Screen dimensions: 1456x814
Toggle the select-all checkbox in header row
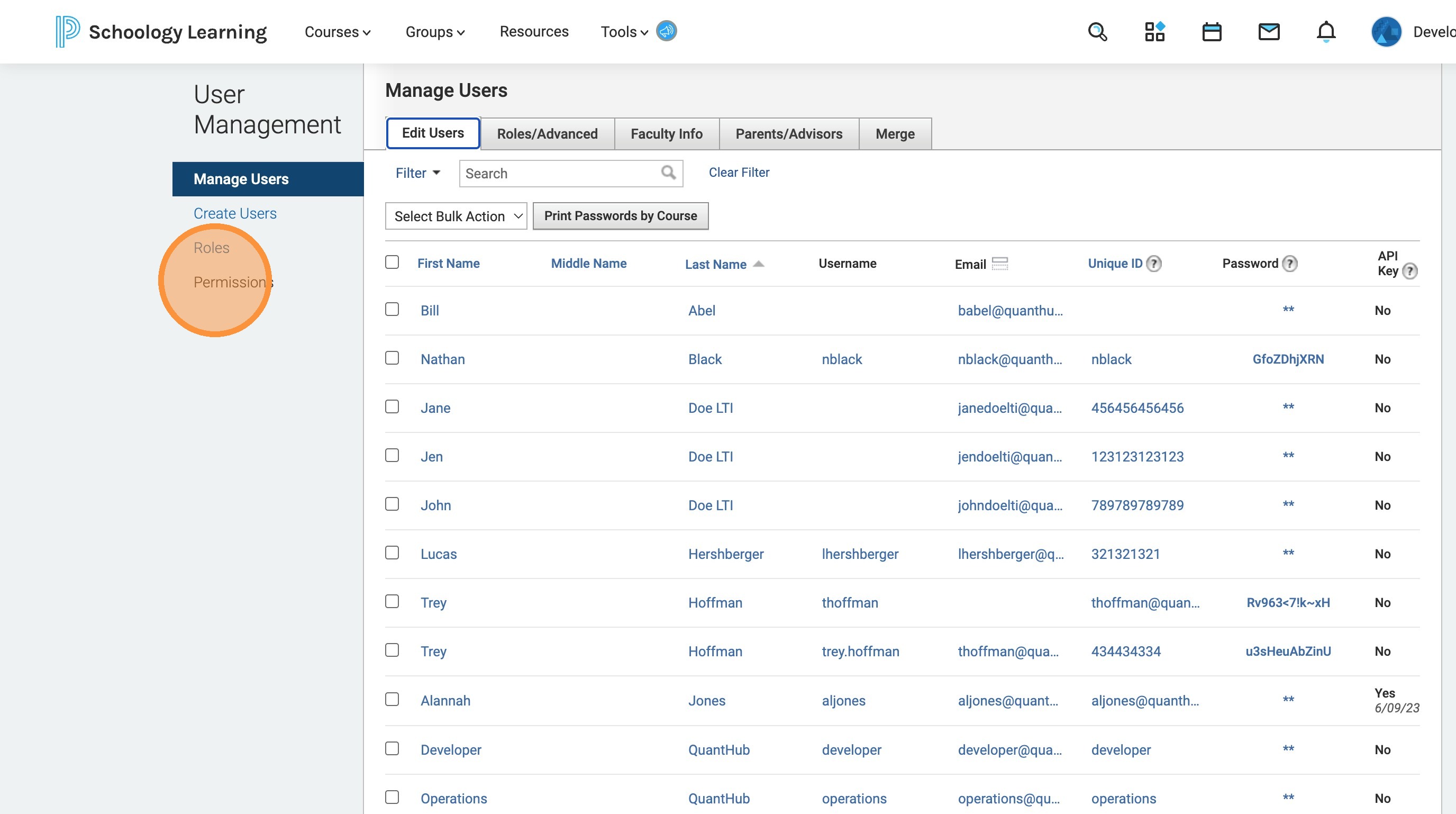[x=392, y=263]
